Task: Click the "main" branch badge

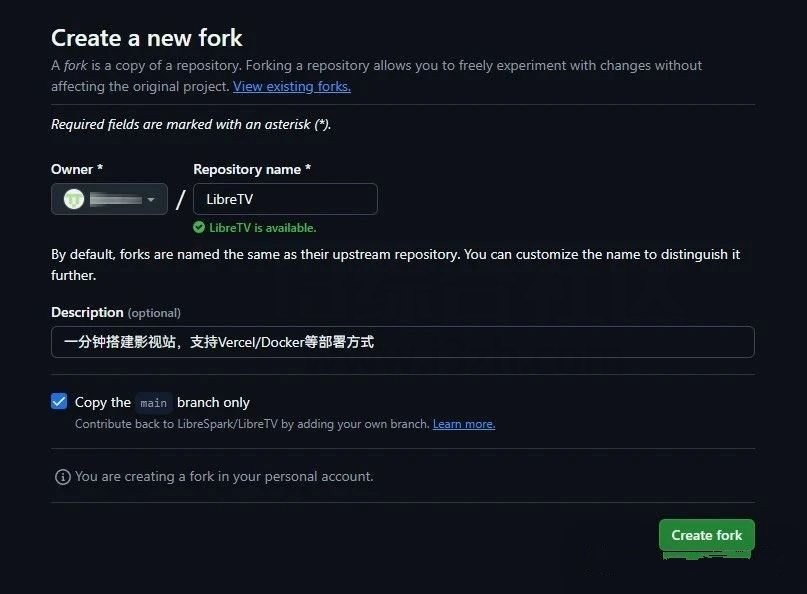Action: coord(153,403)
